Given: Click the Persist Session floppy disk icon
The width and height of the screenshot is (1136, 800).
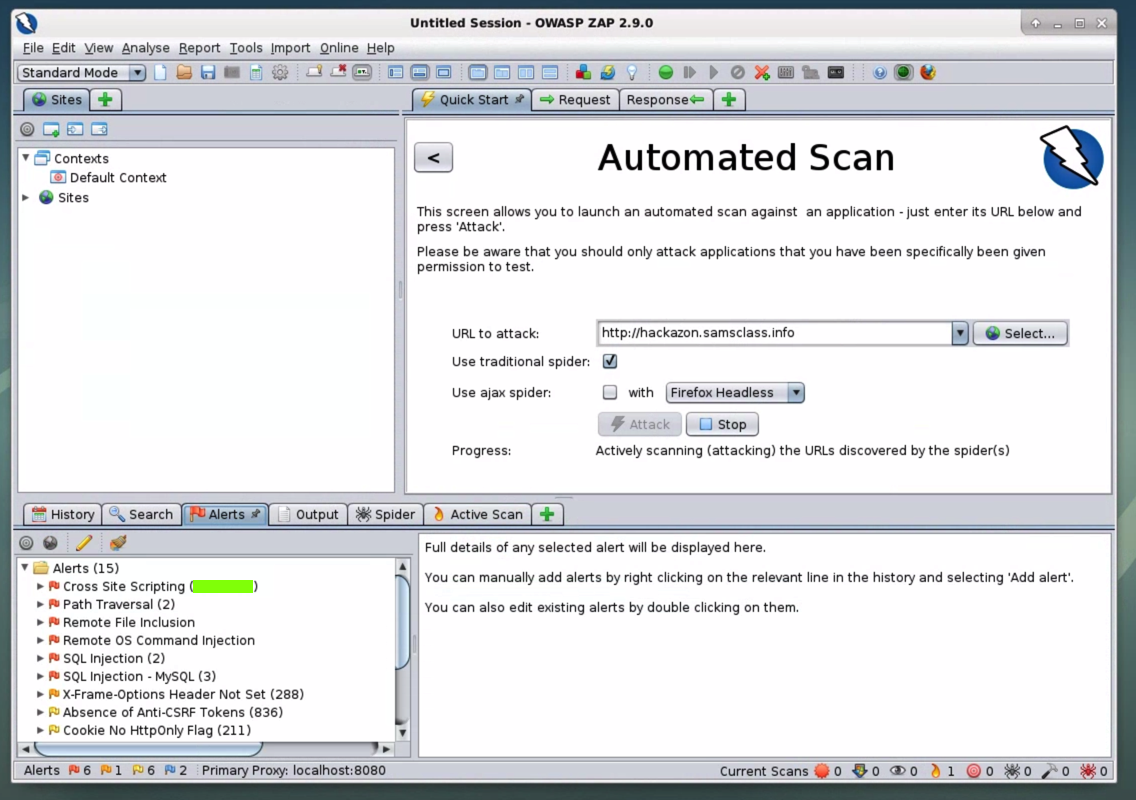Looking at the screenshot, I should click(208, 72).
